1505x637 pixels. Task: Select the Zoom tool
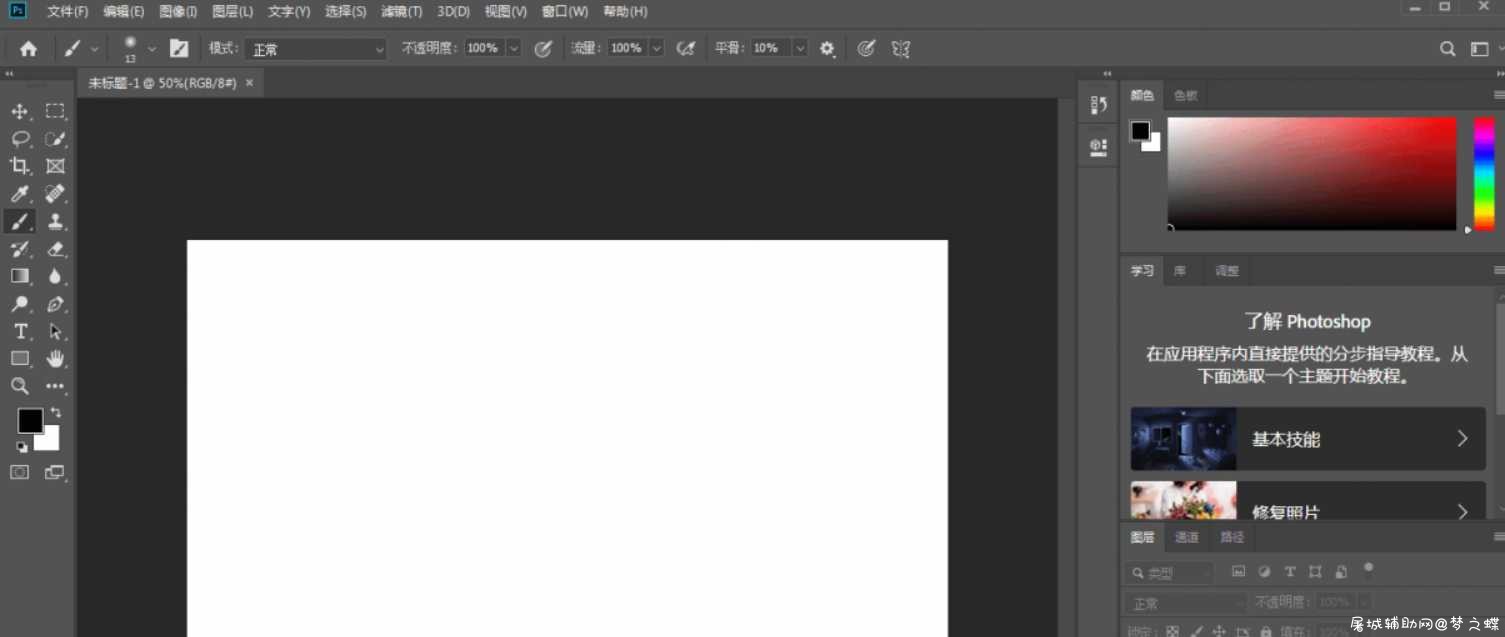click(19, 386)
